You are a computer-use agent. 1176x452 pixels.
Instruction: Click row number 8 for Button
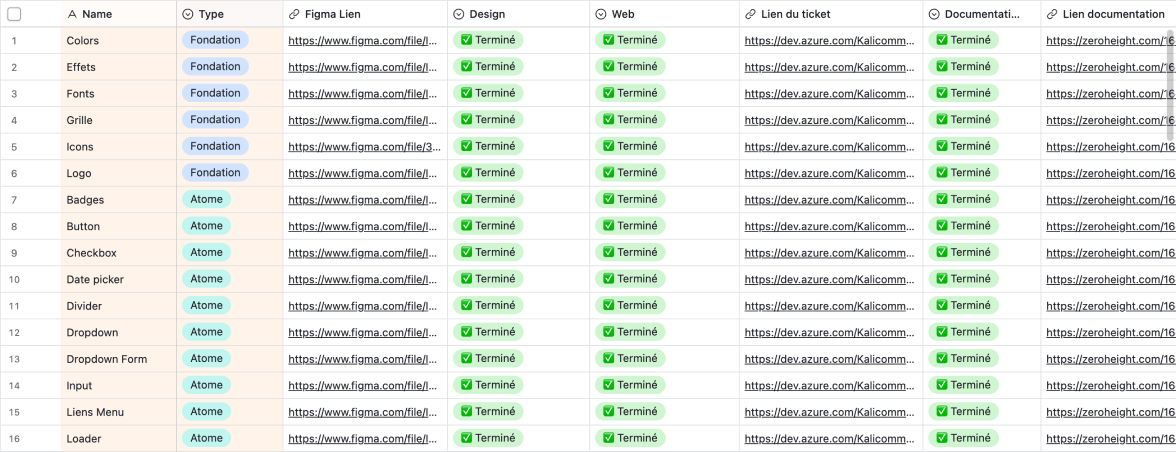pyautogui.click(x=14, y=226)
